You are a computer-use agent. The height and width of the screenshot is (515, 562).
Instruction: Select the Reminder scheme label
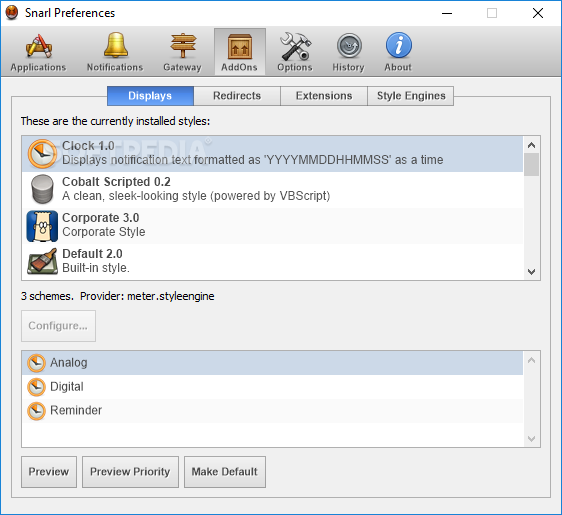click(x=76, y=410)
